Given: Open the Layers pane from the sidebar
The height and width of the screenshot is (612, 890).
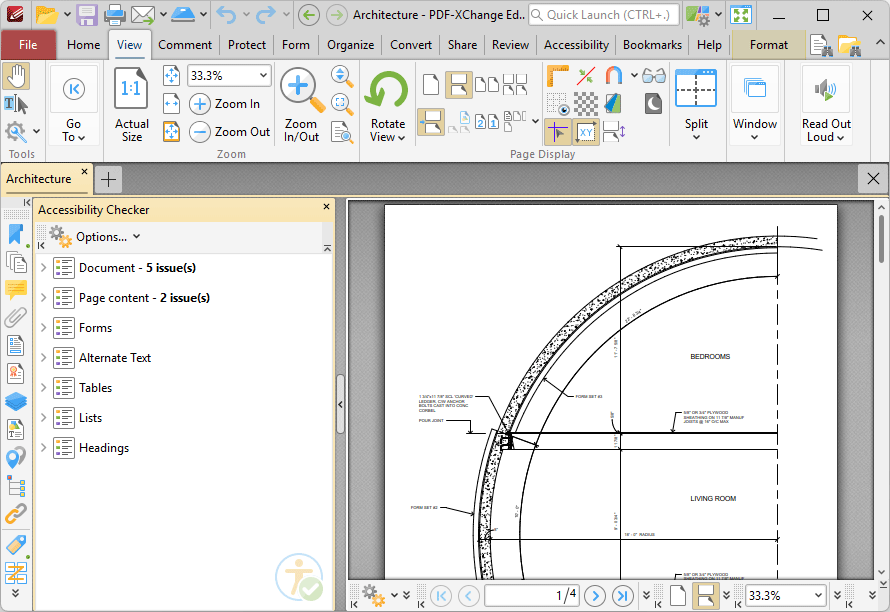Looking at the screenshot, I should coord(16,401).
